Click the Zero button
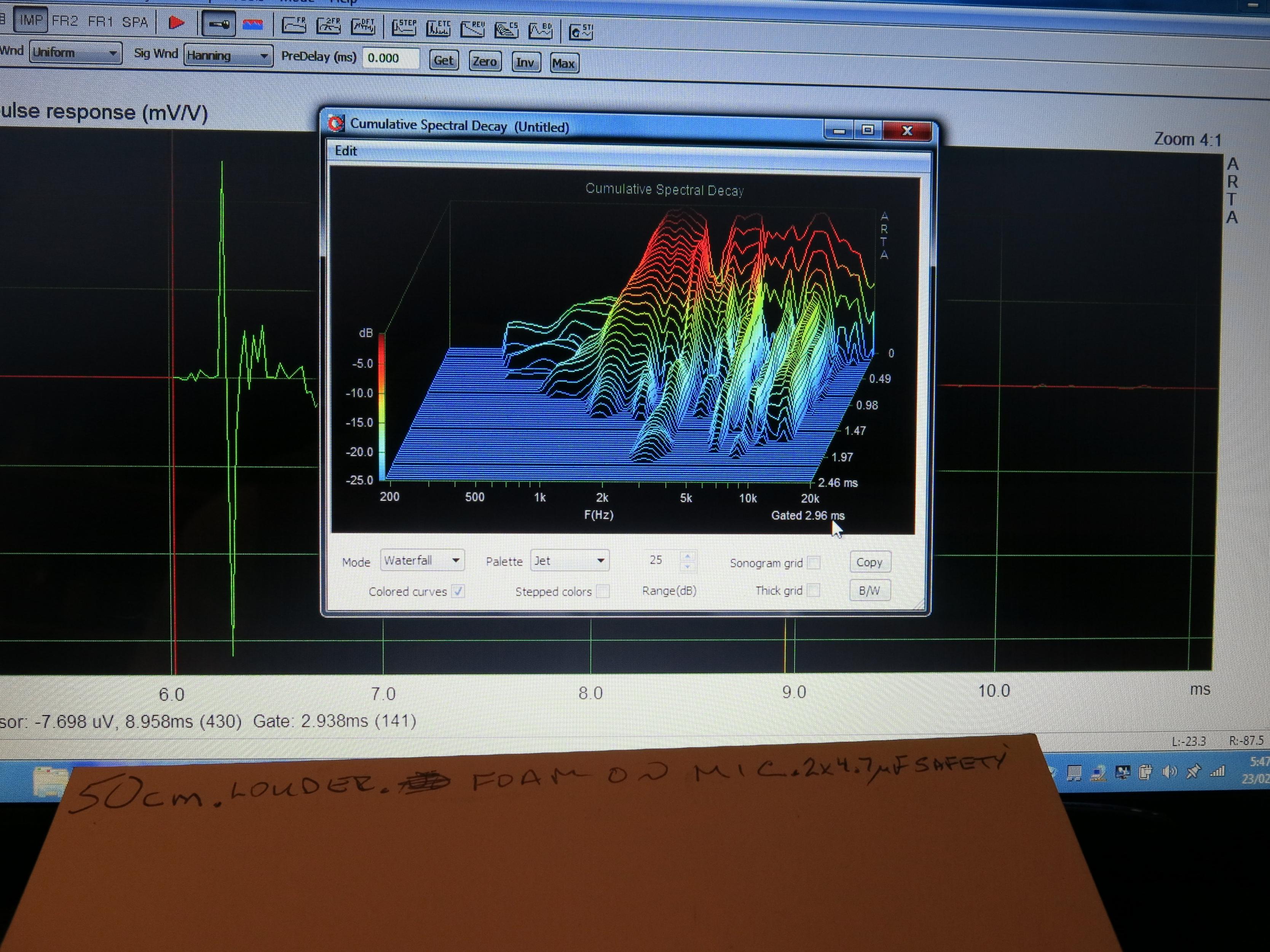Screen dimensions: 1270x952 (x=485, y=61)
